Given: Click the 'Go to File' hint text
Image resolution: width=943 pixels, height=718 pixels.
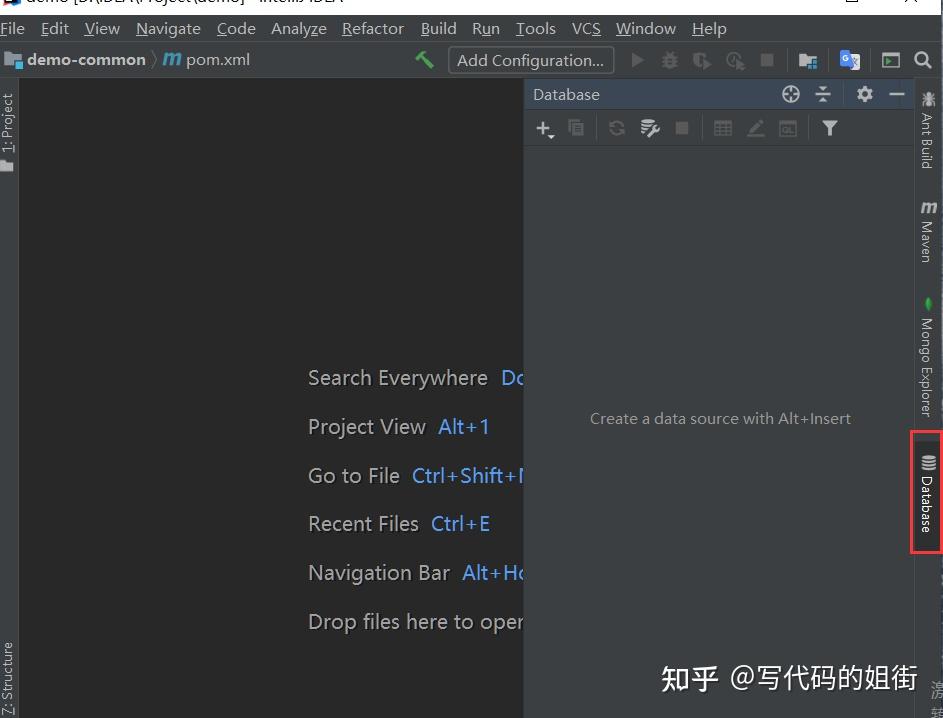Looking at the screenshot, I should 354,476.
